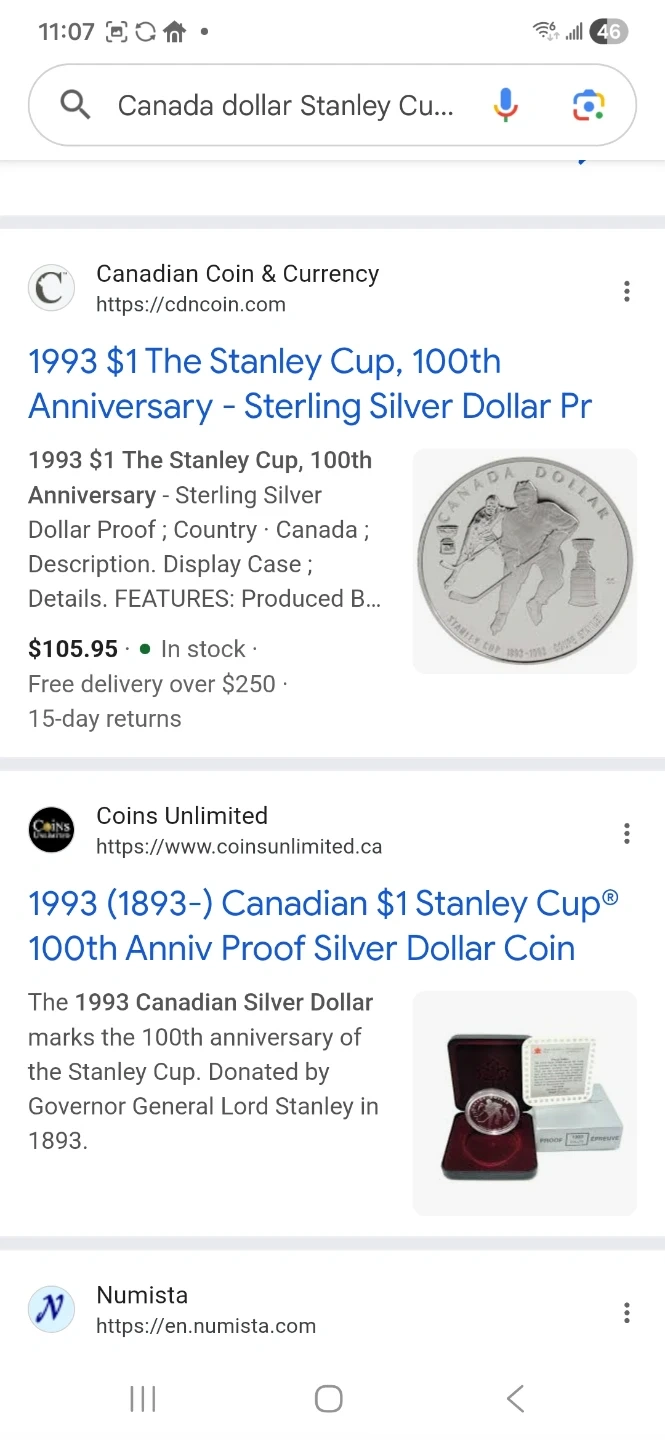665x1440 pixels.
Task: Open options menu for Coins Unlimited result
Action: (x=626, y=833)
